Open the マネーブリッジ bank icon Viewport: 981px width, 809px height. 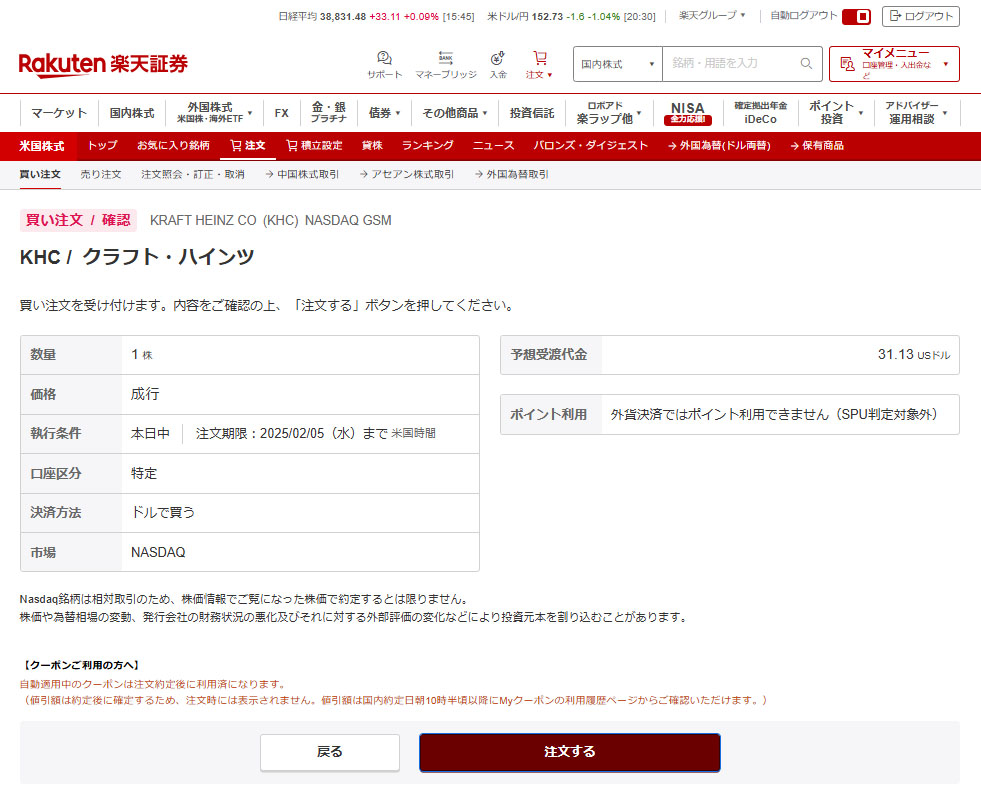(446, 59)
